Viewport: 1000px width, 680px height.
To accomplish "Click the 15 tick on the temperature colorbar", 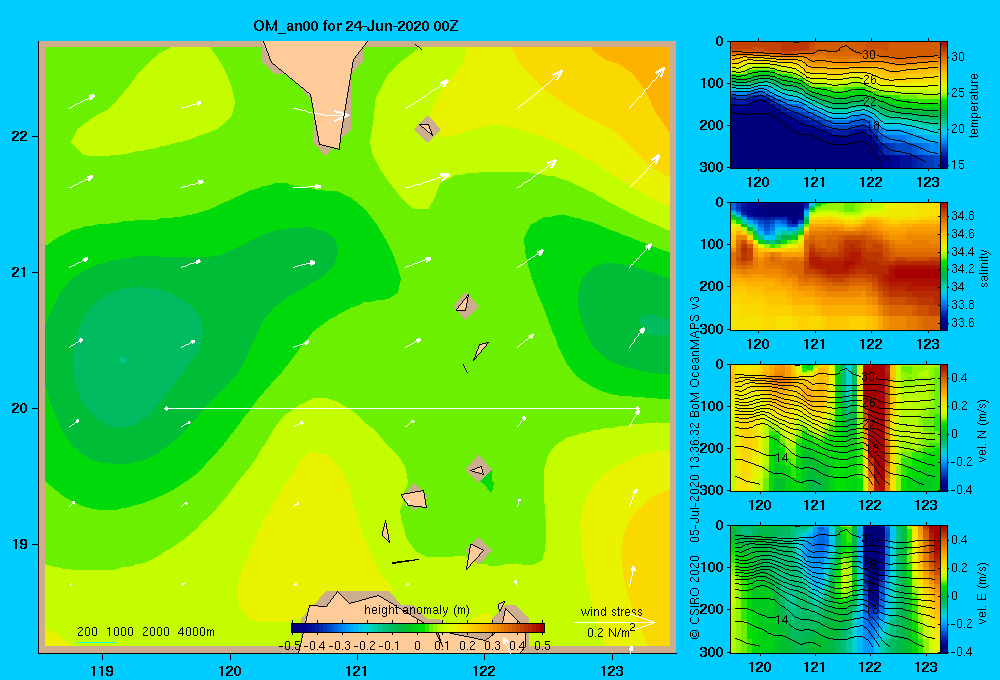I will (958, 165).
